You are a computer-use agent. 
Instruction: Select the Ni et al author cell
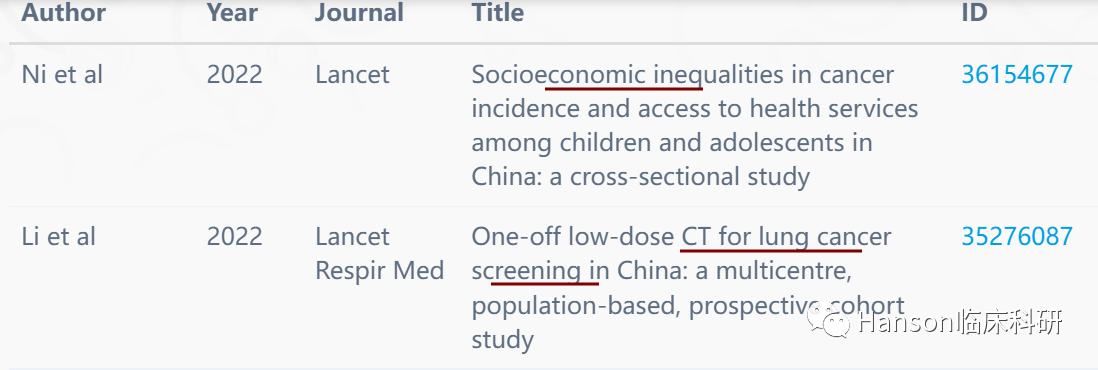pyautogui.click(x=62, y=74)
